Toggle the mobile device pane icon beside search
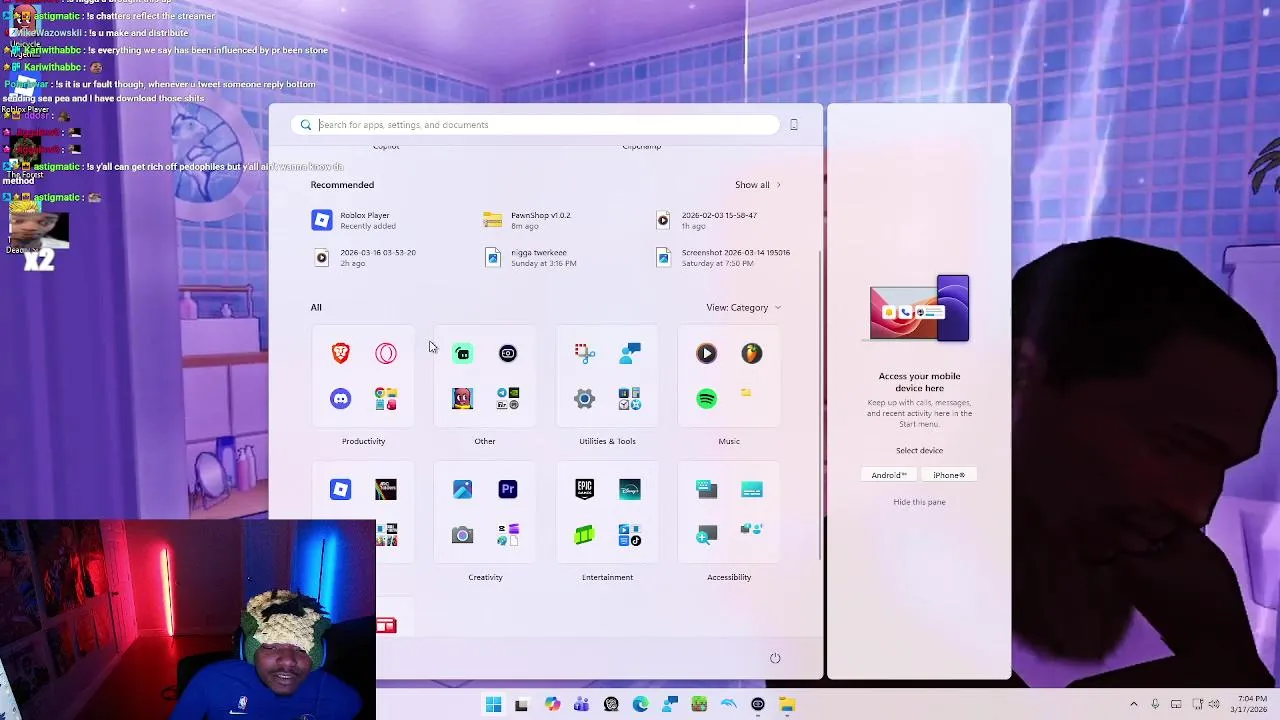This screenshot has height=720, width=1280. click(794, 125)
